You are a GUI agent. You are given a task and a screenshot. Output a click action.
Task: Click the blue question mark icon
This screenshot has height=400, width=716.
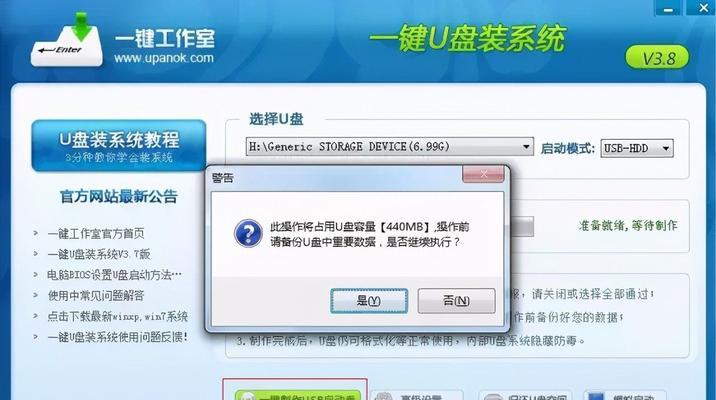[248, 234]
